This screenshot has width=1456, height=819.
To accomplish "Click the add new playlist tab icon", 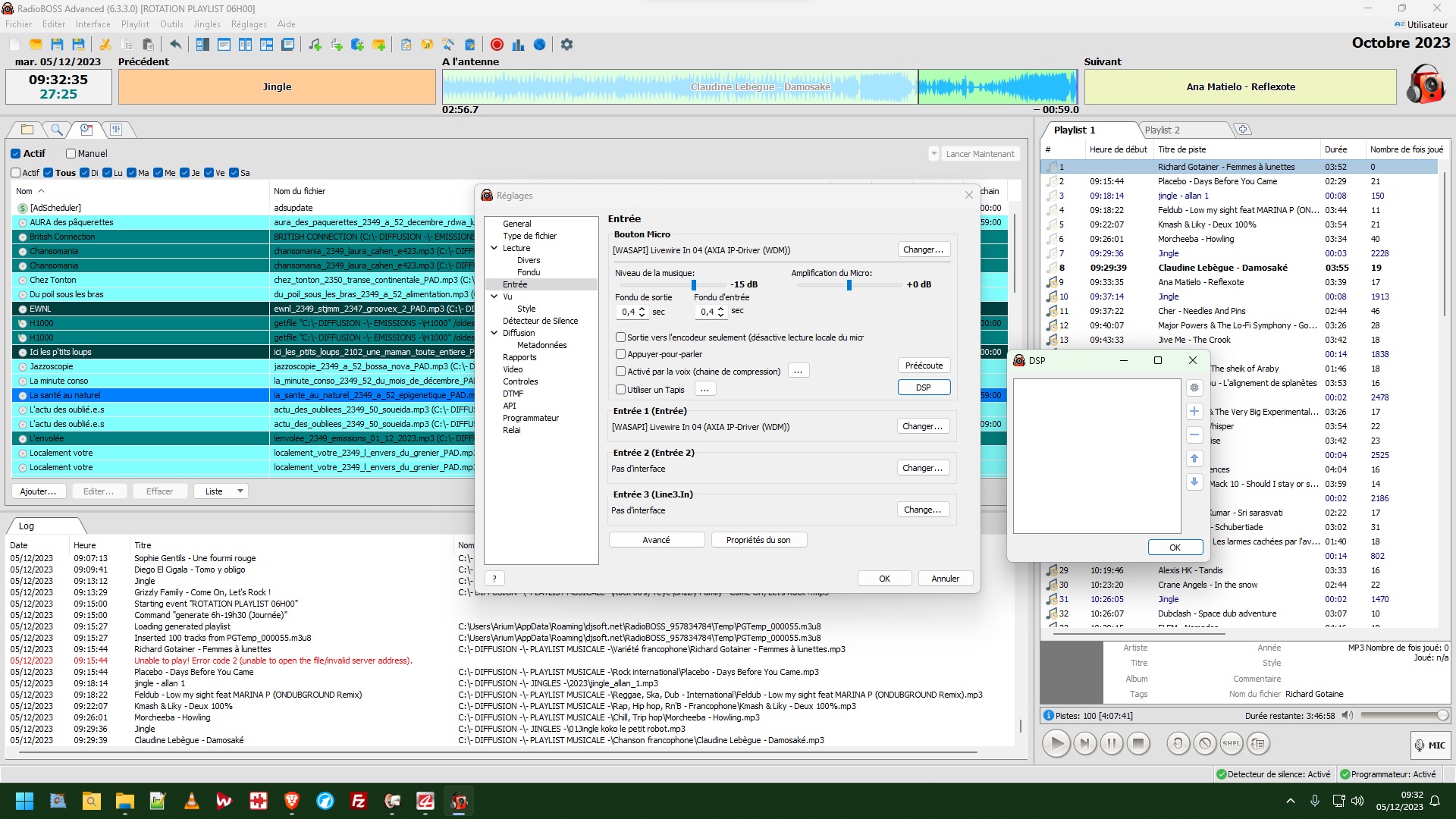I will [x=1243, y=130].
